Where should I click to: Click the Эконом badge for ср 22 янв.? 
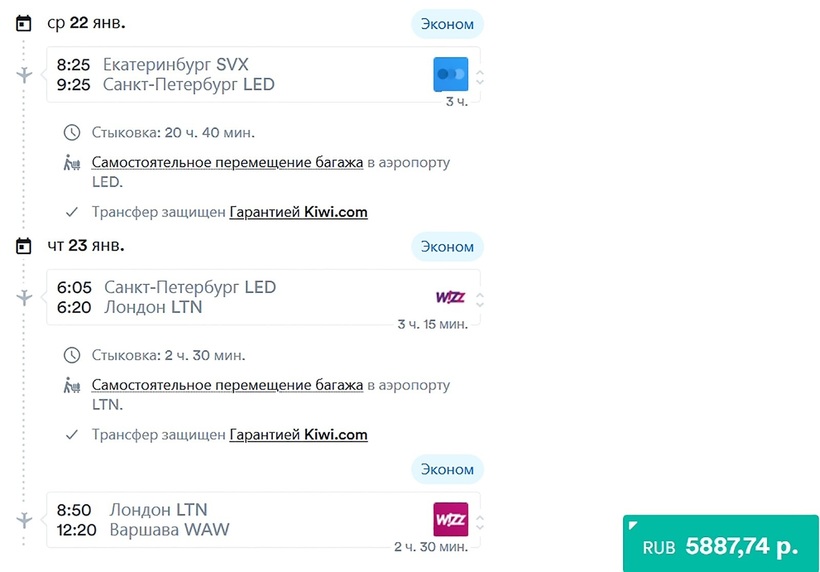pyautogui.click(x=447, y=24)
